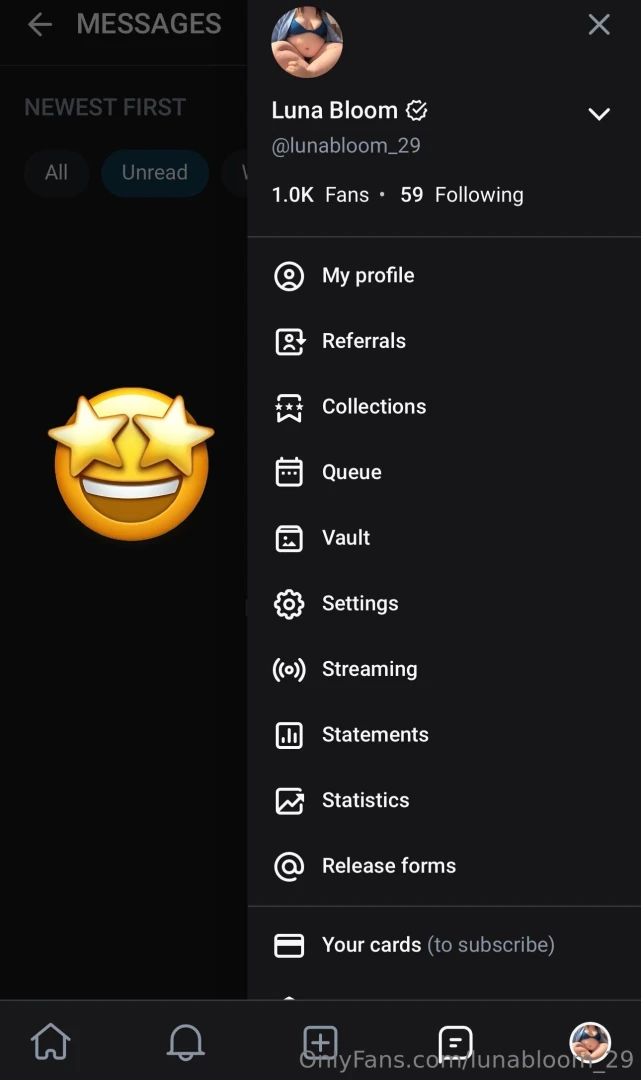This screenshot has height=1080, width=641.
Task: Open notifications bell in the bottom bar
Action: 185,1042
